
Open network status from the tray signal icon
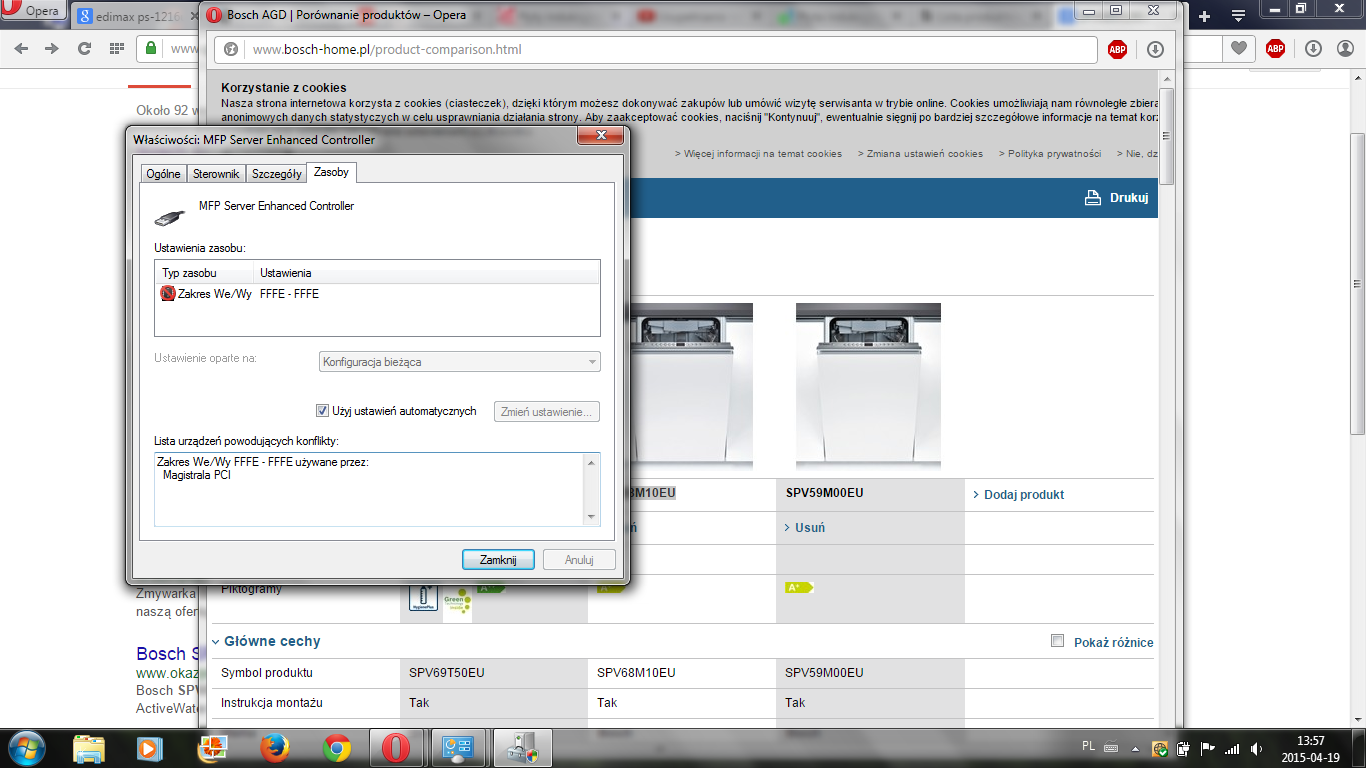tap(1231, 748)
